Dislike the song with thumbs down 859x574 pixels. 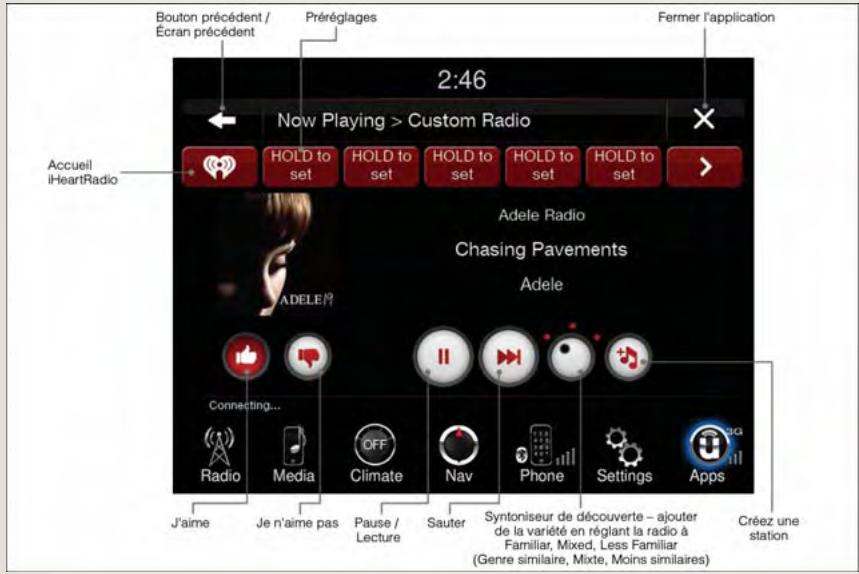[x=308, y=357]
